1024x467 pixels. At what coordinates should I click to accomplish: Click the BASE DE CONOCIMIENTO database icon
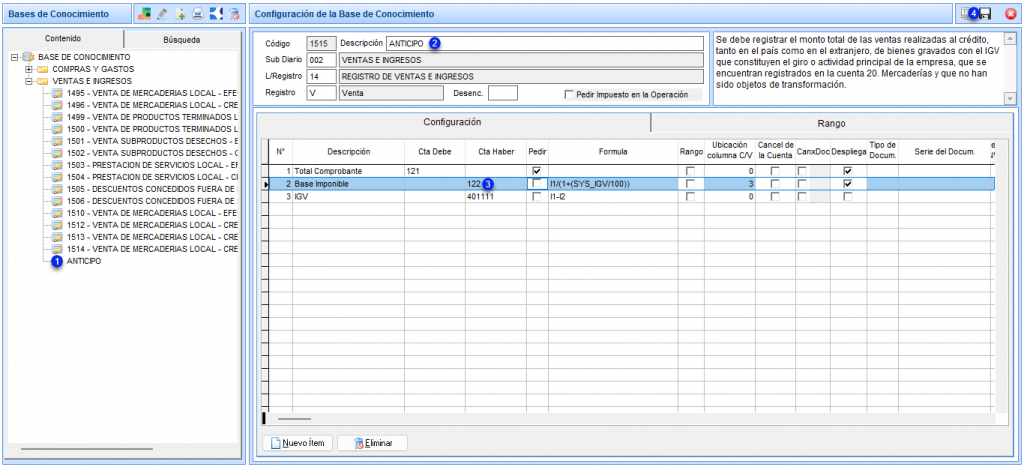pos(29,57)
